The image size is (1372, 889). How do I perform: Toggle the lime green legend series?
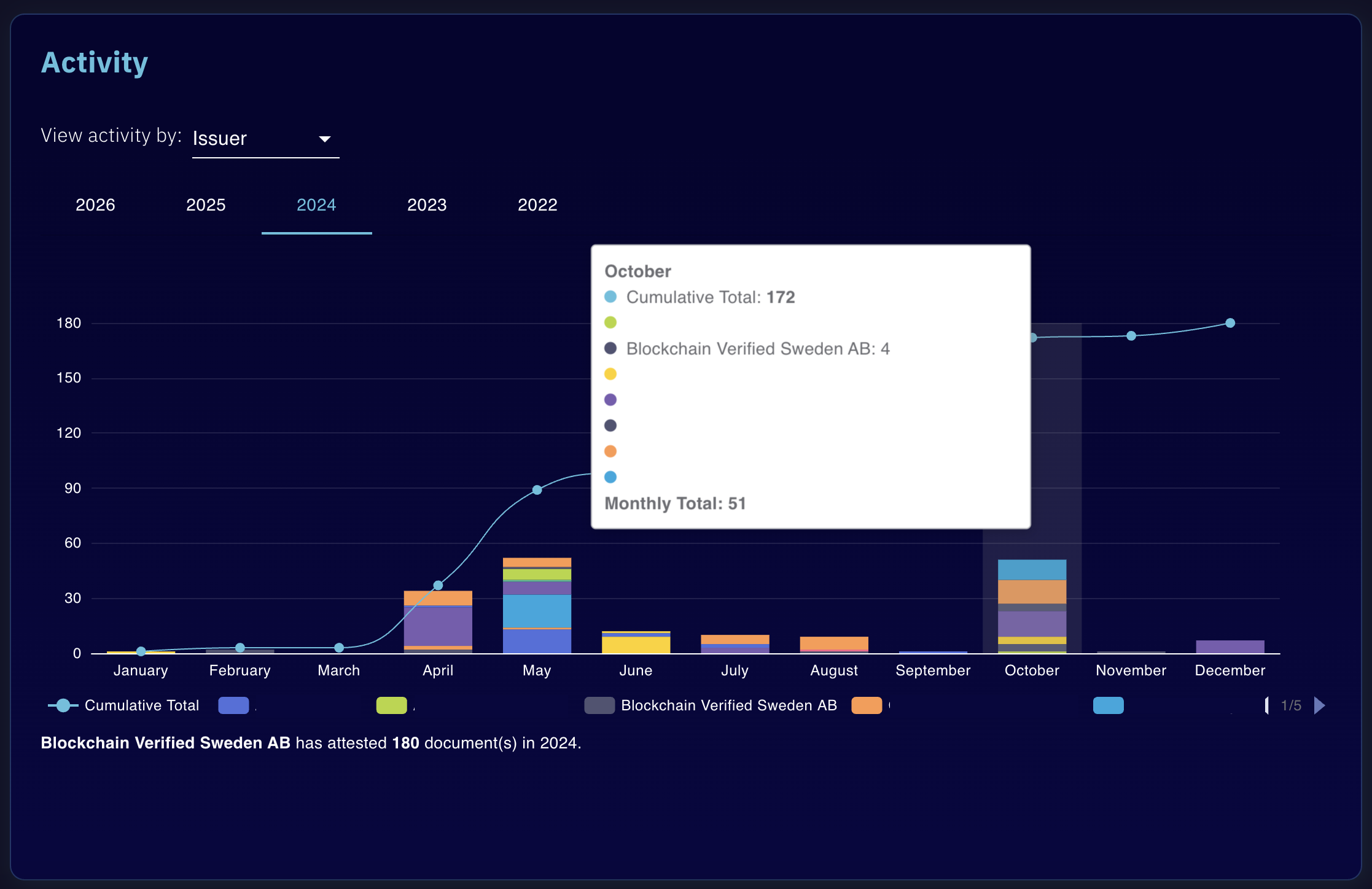(391, 705)
